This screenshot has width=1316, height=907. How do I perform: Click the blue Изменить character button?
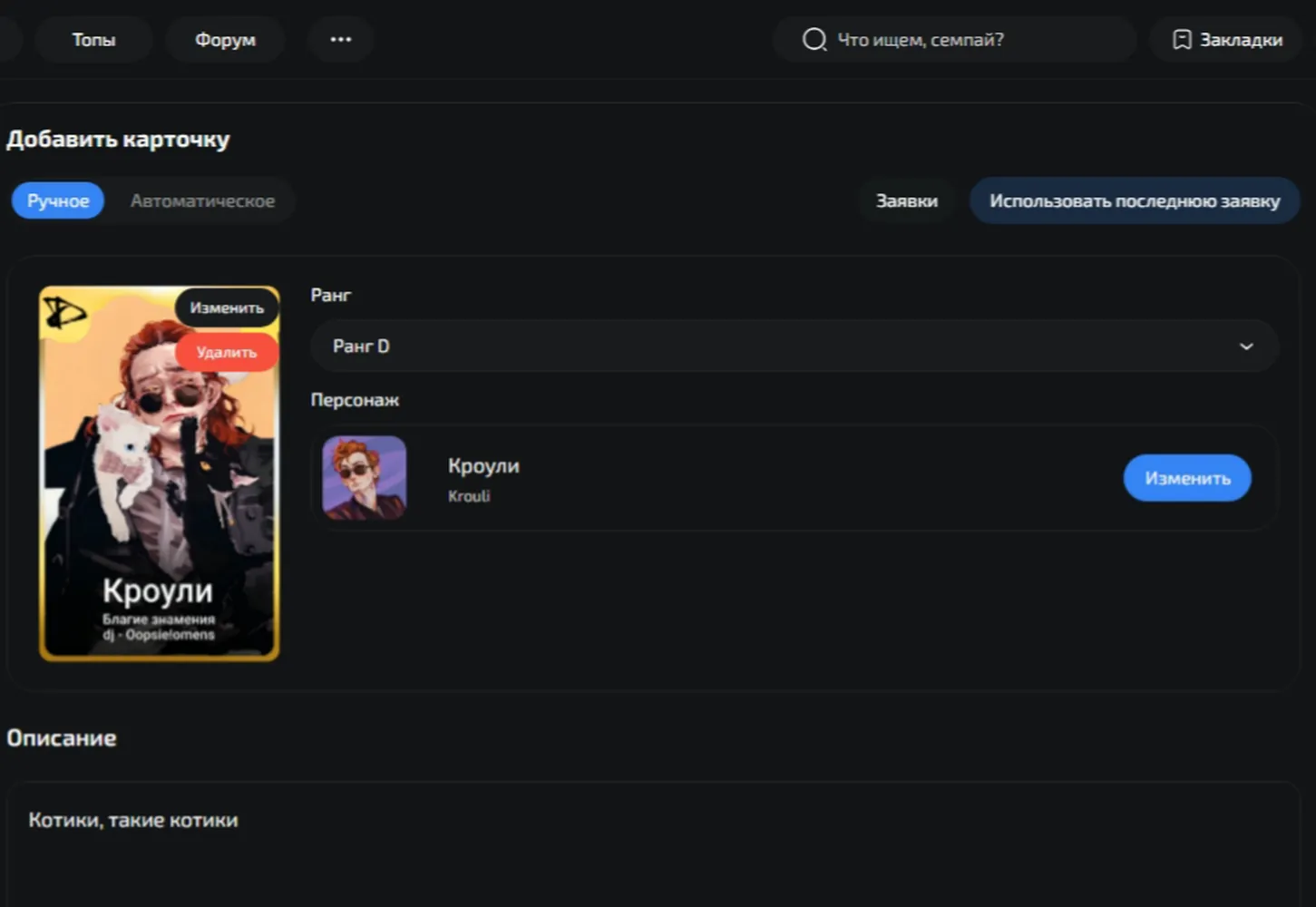pyautogui.click(x=1187, y=478)
